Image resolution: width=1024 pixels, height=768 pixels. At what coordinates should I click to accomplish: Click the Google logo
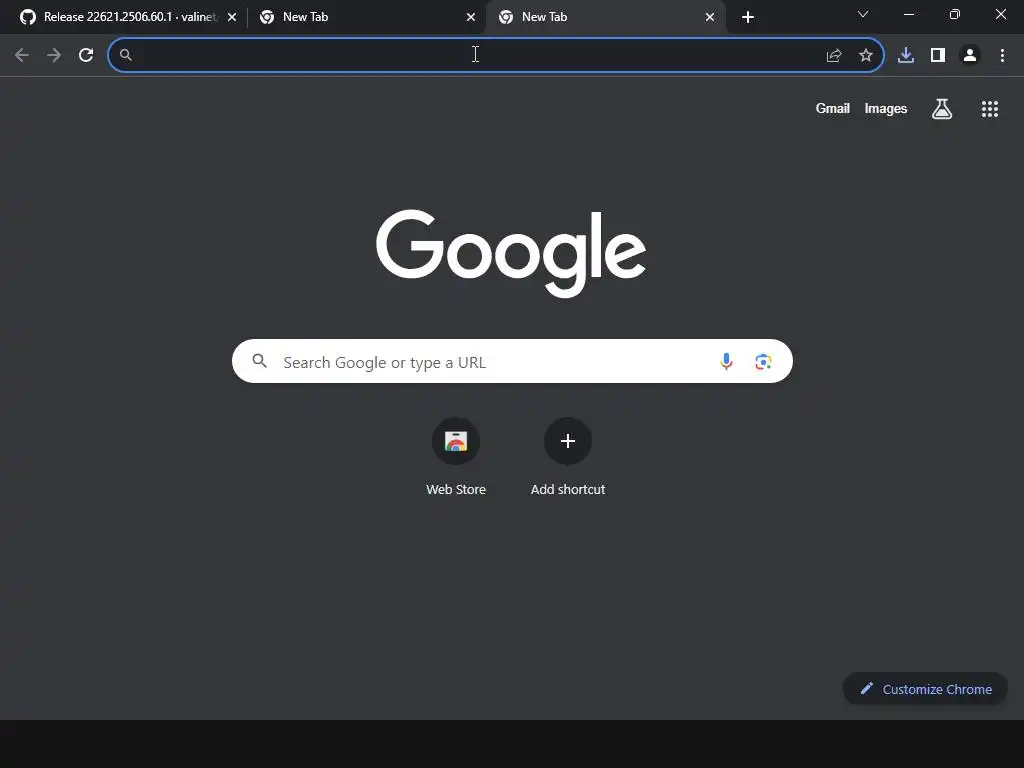click(x=511, y=253)
